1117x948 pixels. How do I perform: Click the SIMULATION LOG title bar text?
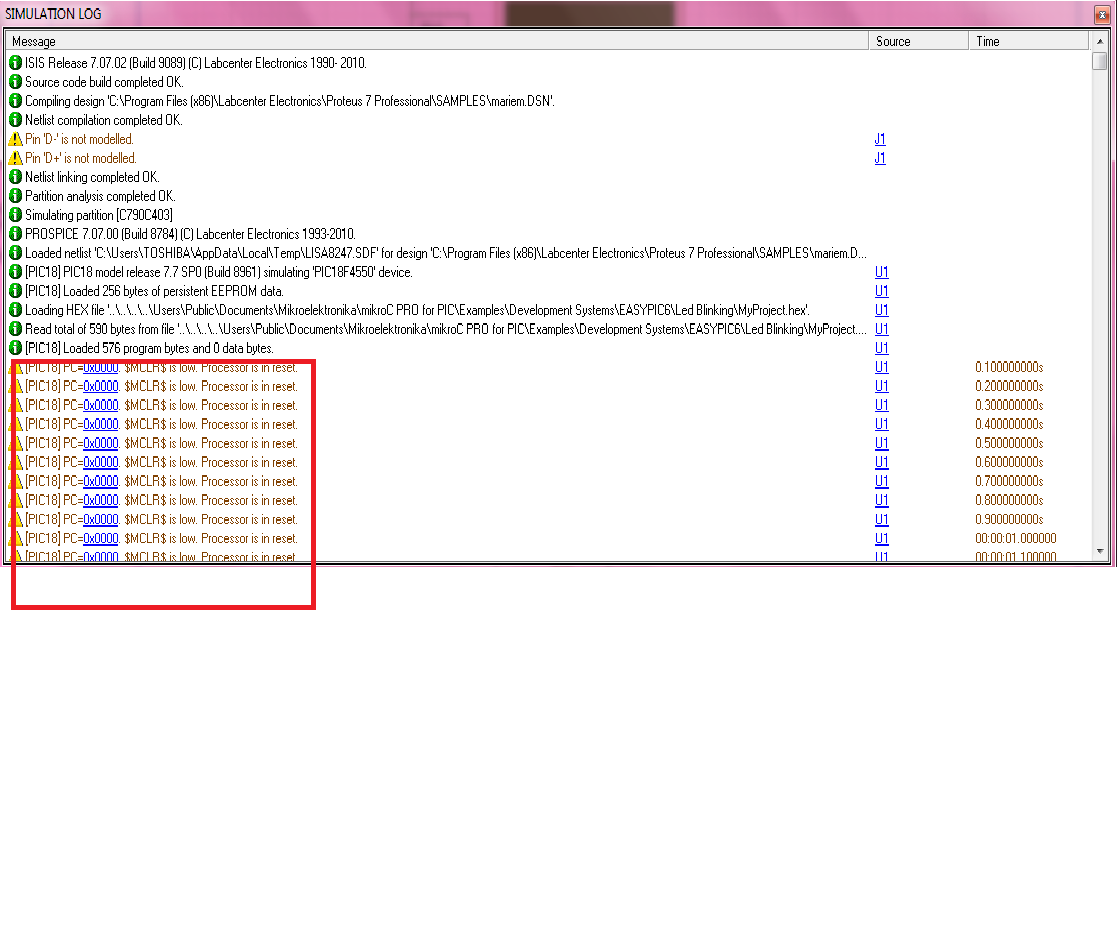[x=53, y=14]
